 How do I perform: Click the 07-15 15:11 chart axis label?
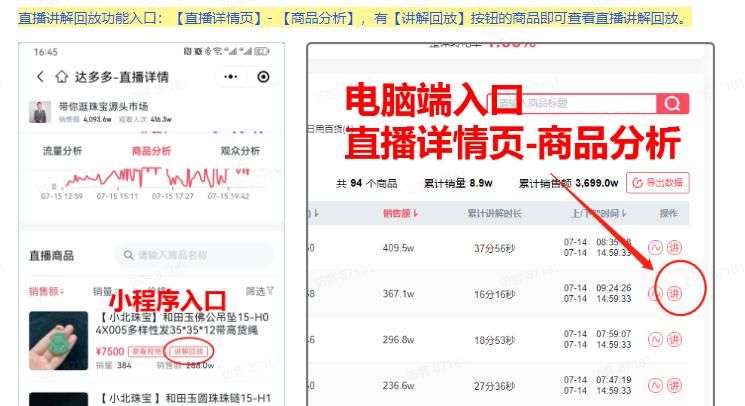tap(117, 196)
